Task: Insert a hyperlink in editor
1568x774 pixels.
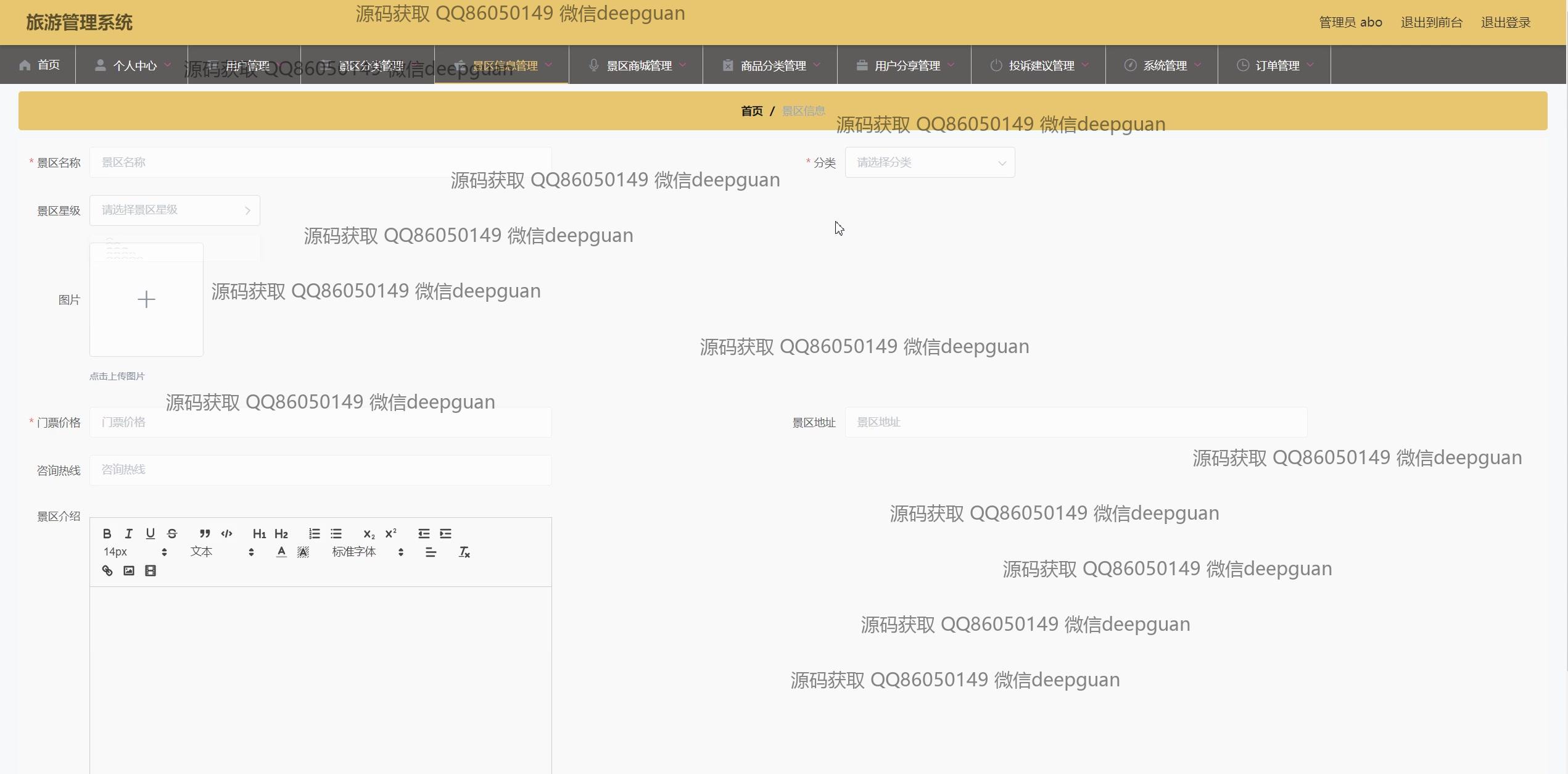Action: 107,570
